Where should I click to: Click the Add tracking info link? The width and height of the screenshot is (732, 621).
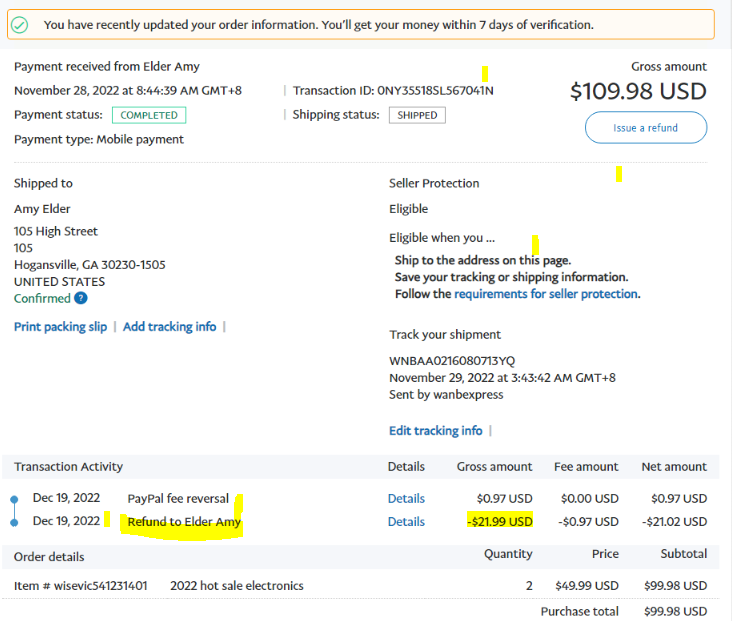169,327
